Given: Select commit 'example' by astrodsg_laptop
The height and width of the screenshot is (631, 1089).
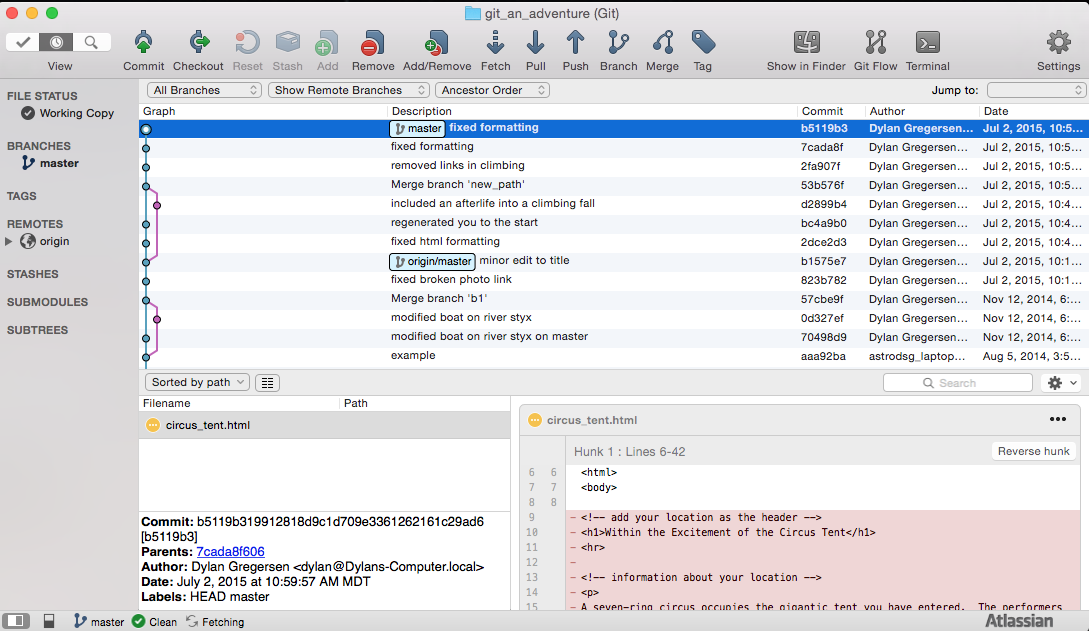Looking at the screenshot, I should click(613, 356).
